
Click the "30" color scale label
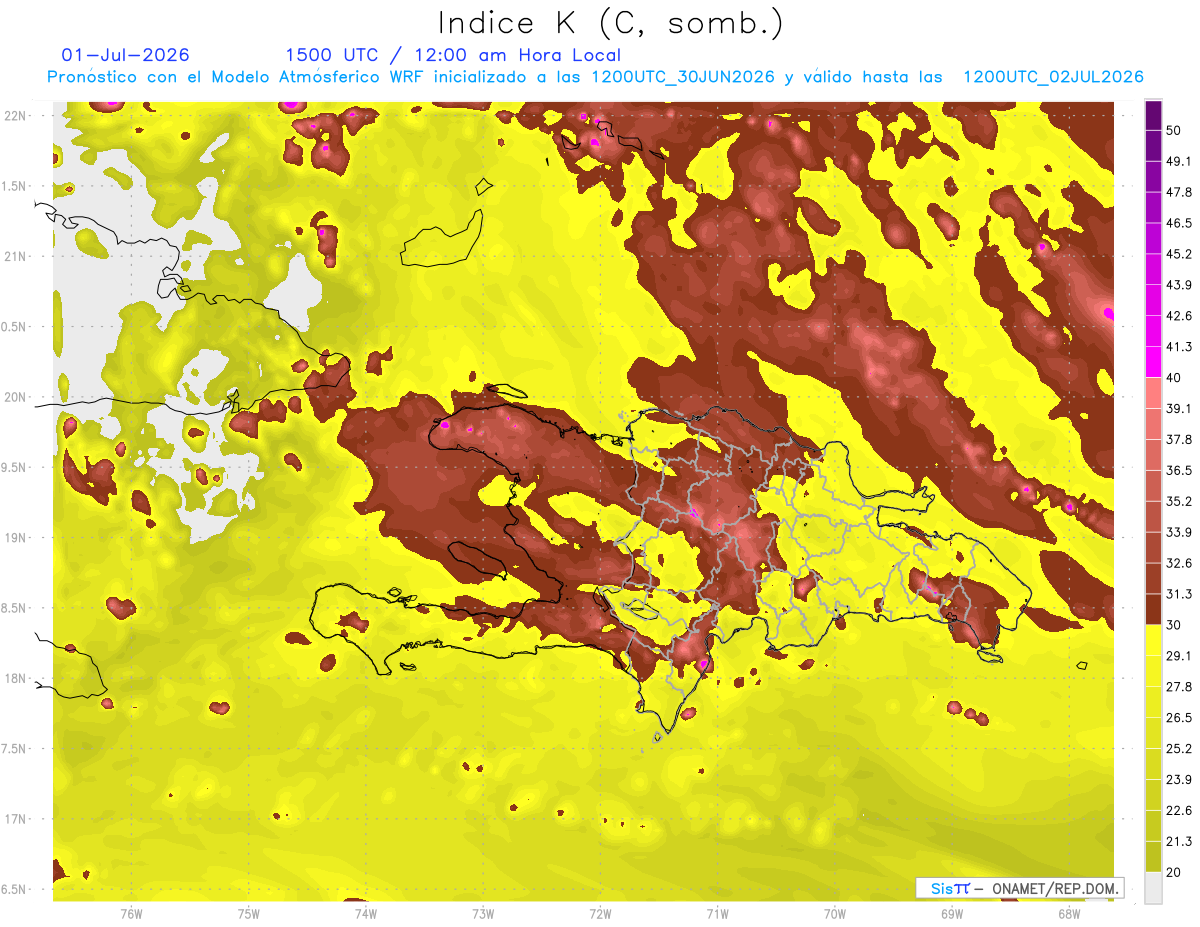click(1176, 625)
